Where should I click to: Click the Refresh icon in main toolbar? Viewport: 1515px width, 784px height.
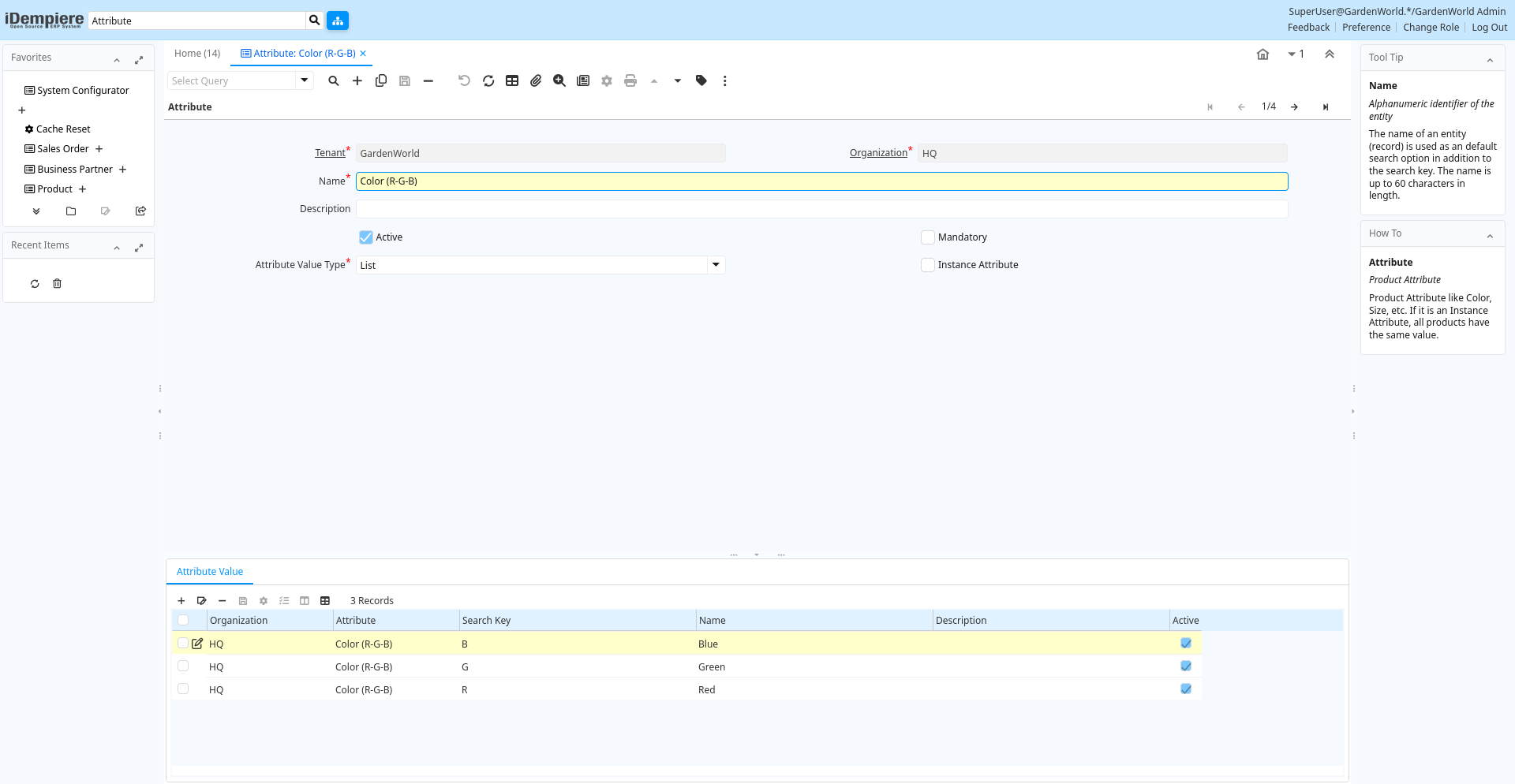(x=488, y=80)
